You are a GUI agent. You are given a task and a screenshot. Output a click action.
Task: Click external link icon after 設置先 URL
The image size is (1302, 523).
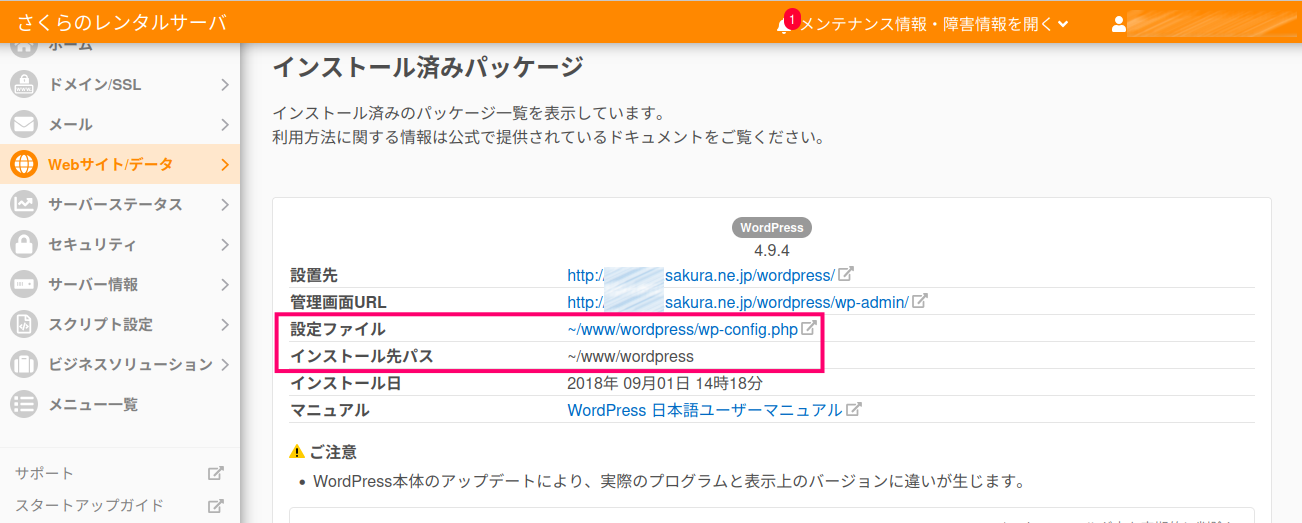point(846,273)
